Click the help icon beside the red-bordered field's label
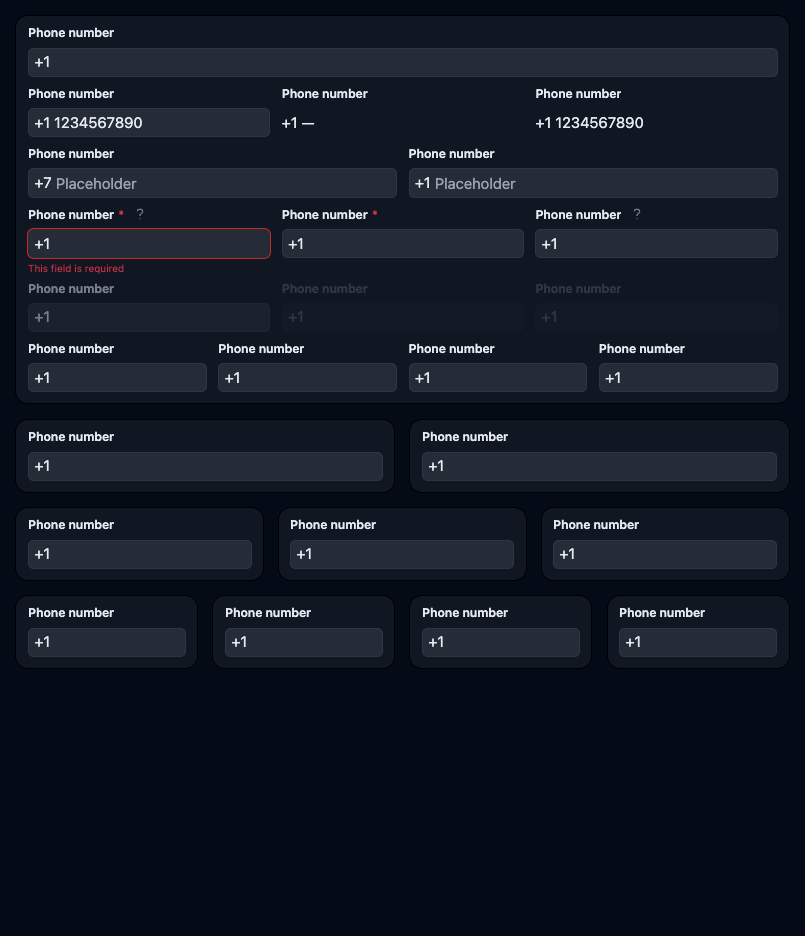The height and width of the screenshot is (936, 805). 140,214
